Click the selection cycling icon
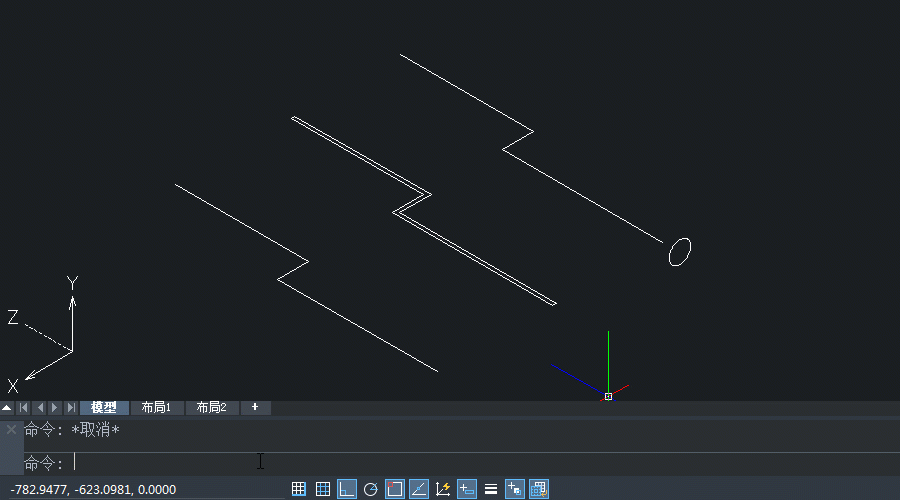Viewport: 900px width, 500px height. pos(539,489)
